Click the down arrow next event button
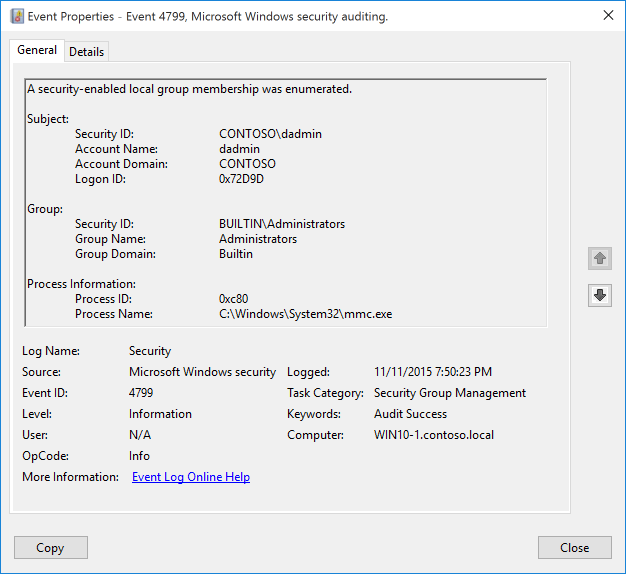Screen dimensions: 626x574 pyautogui.click(x=599, y=295)
